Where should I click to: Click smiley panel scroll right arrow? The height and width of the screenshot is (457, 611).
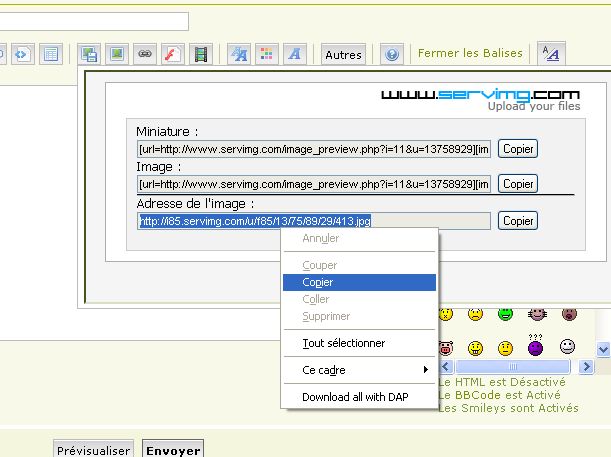tap(586, 367)
